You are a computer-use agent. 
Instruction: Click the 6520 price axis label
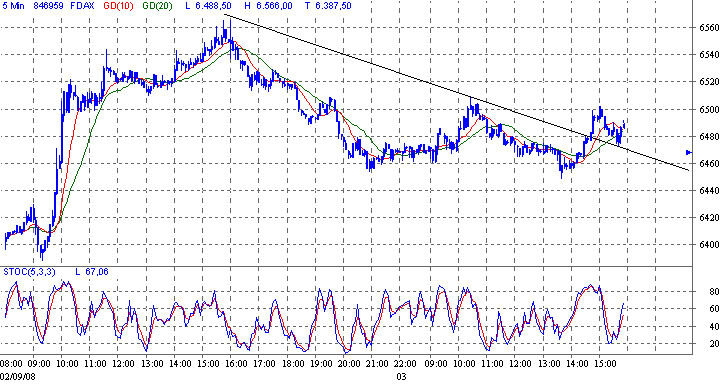click(x=709, y=82)
